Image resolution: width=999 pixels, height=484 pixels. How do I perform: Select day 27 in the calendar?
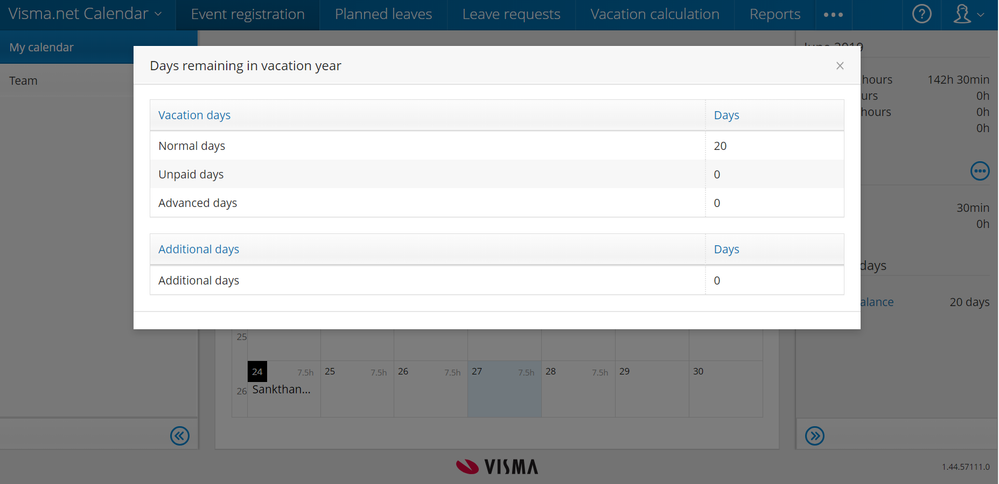(505, 389)
